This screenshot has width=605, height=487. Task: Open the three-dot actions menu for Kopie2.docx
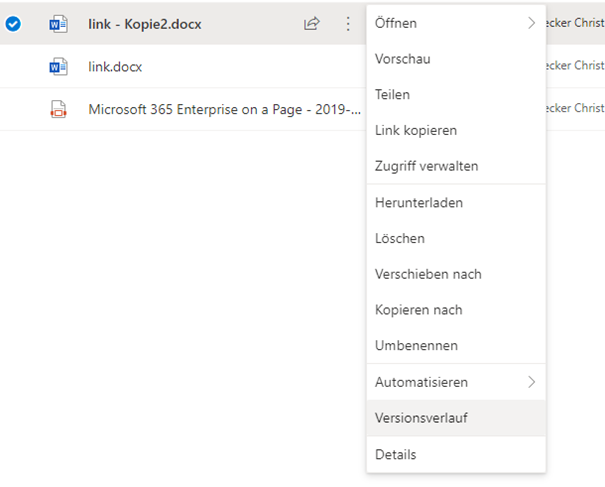(x=348, y=24)
